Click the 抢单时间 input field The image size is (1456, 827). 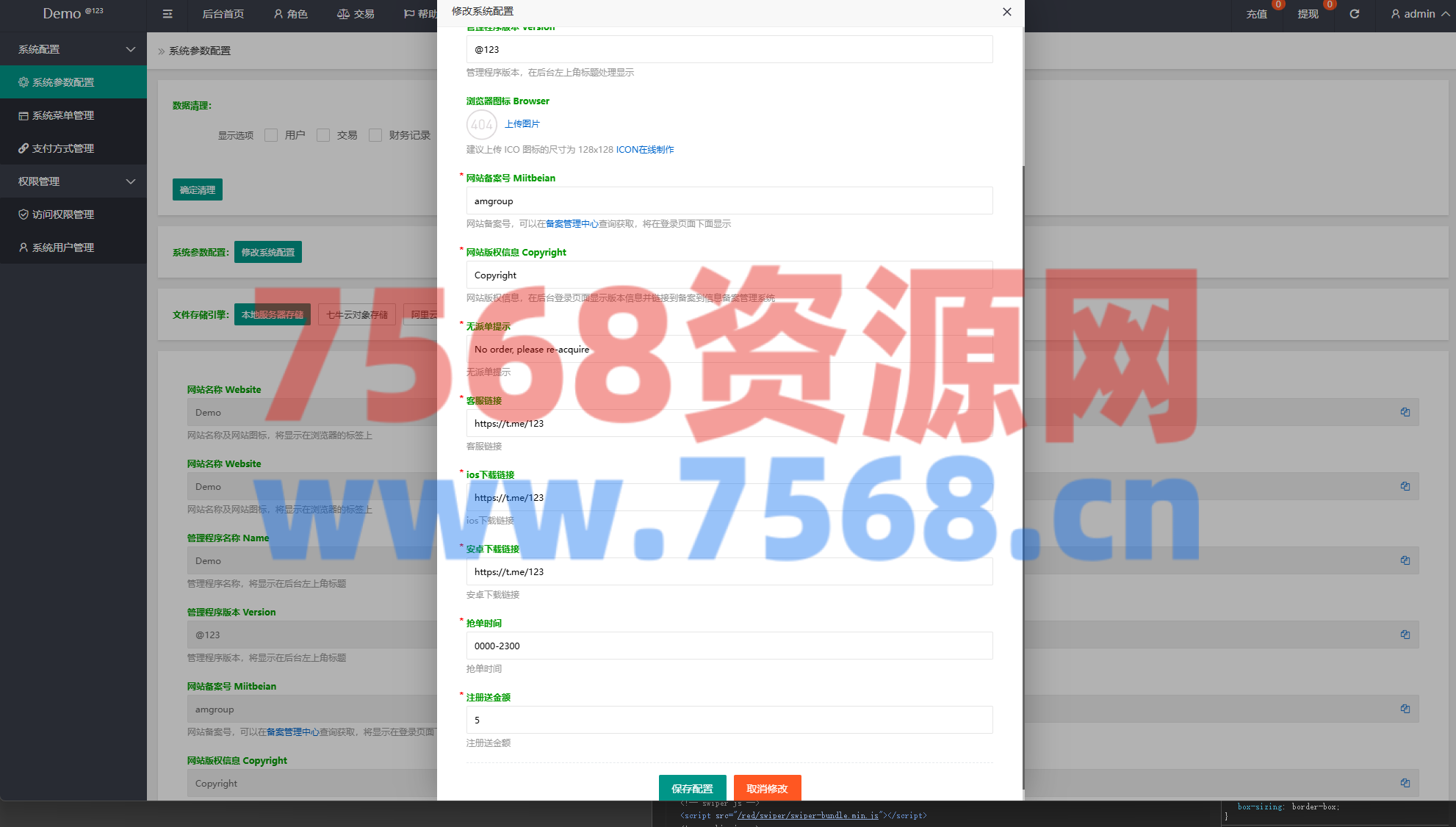(x=729, y=646)
